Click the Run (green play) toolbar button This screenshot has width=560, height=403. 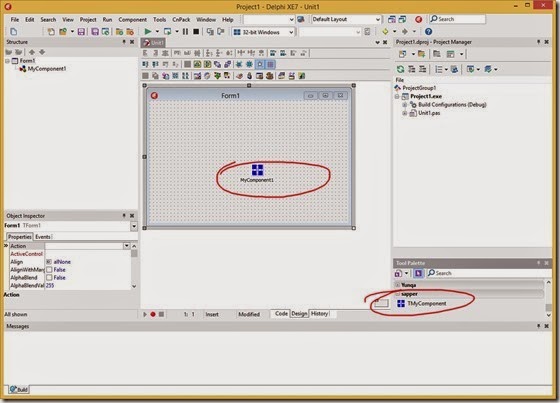(147, 32)
